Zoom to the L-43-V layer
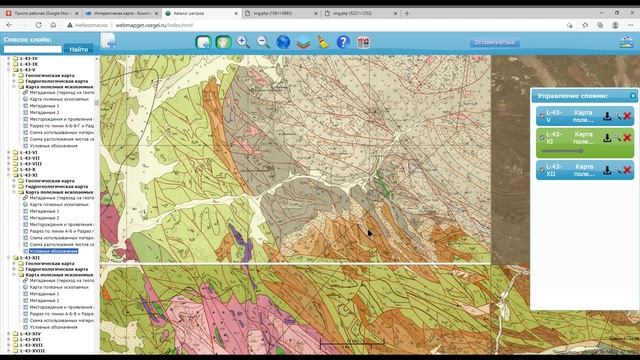This screenshot has width=640, height=360. click(618, 116)
